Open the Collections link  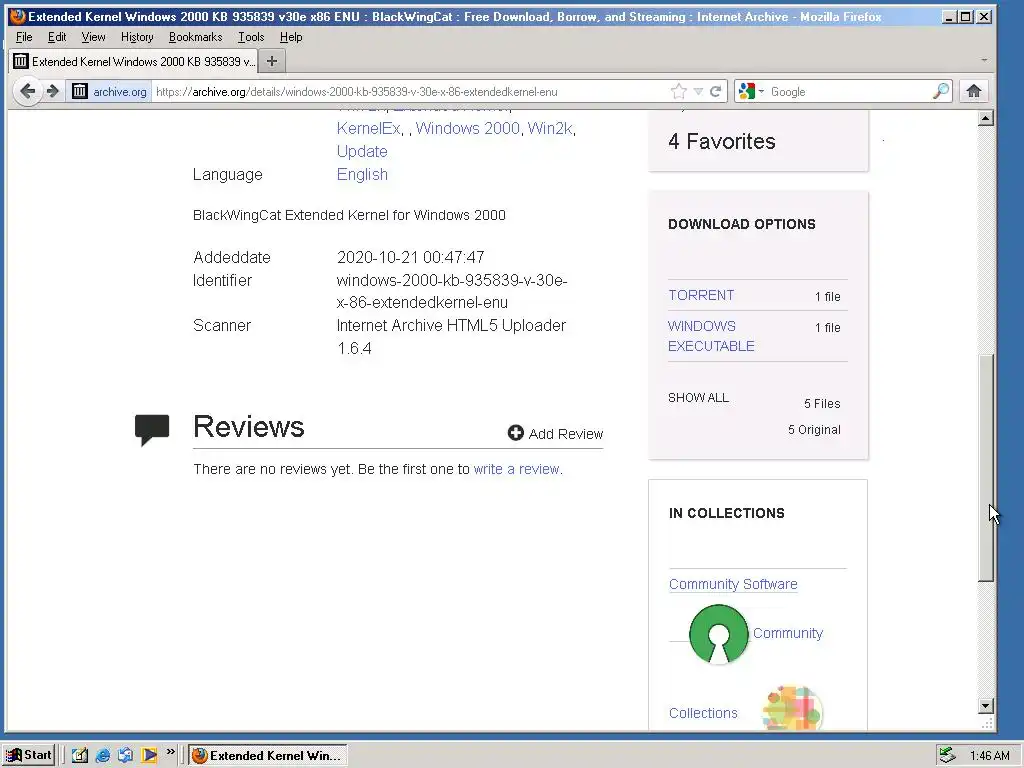[x=703, y=713]
